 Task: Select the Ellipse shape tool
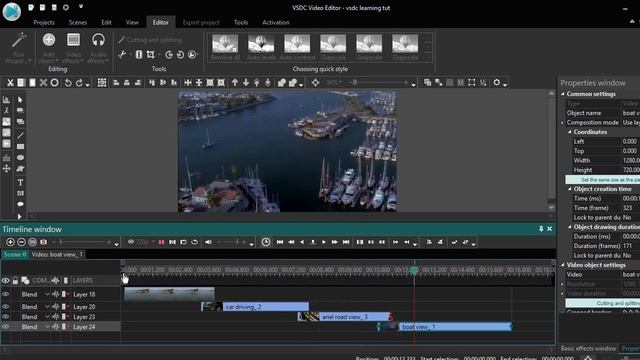(20, 158)
